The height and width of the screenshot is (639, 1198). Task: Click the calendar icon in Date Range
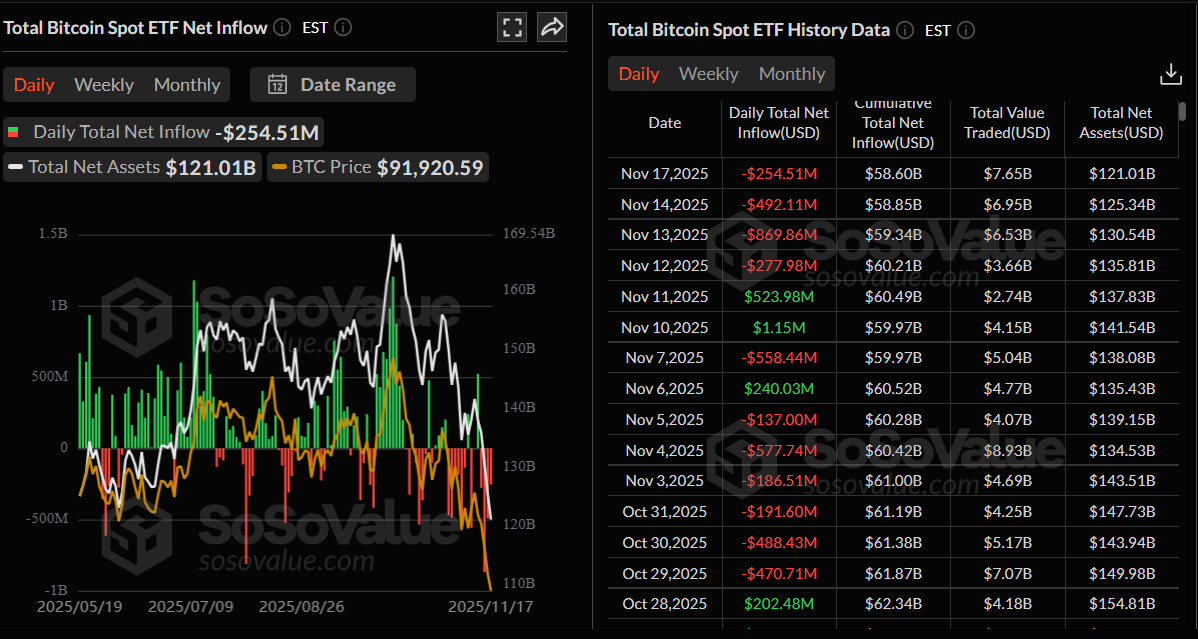tap(277, 84)
